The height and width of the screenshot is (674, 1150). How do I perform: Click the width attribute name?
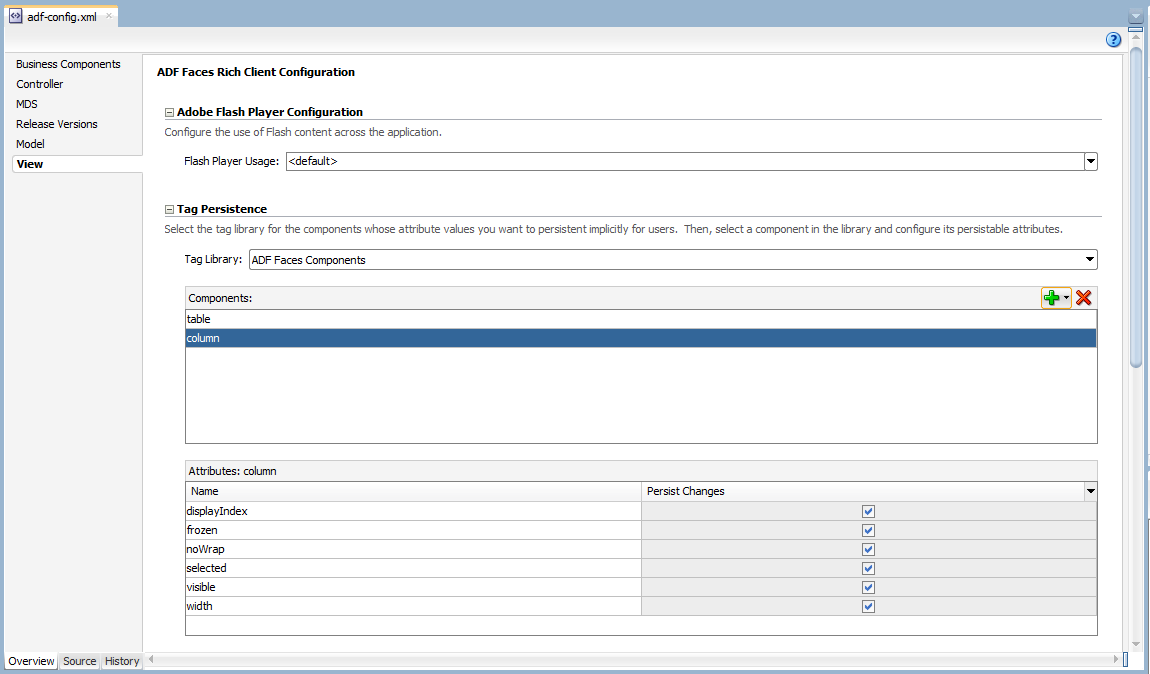[199, 607]
